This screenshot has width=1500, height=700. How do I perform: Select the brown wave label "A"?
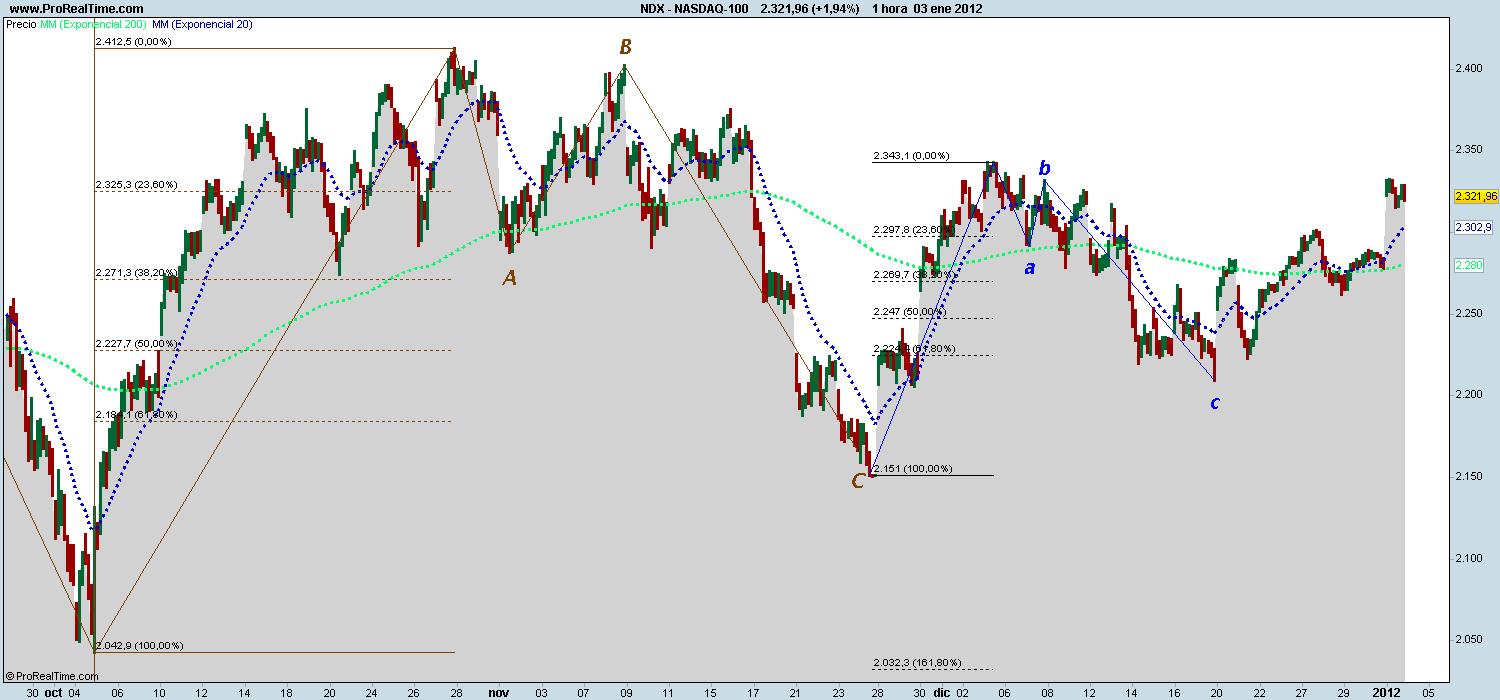[510, 278]
